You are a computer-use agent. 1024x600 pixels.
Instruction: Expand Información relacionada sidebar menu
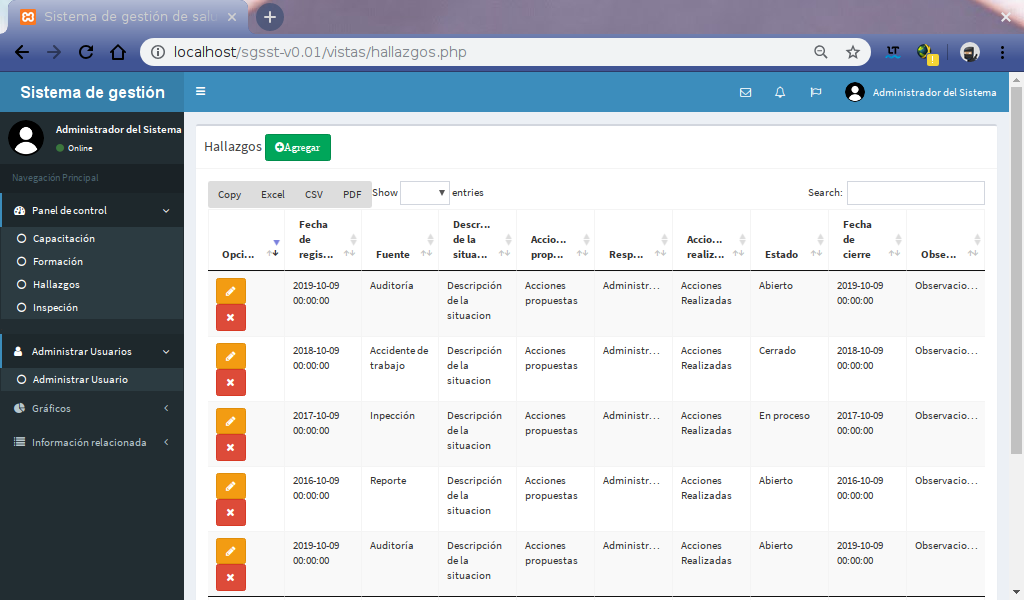[x=92, y=442]
